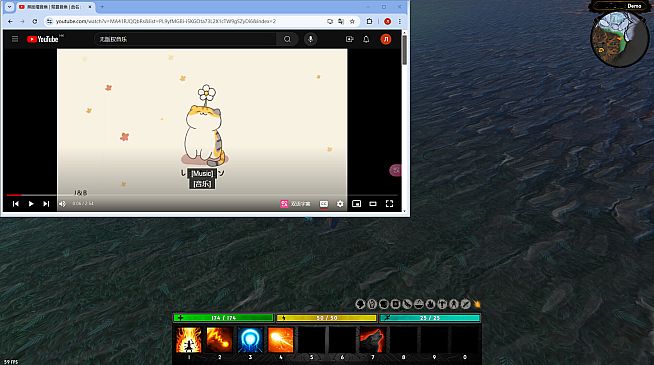Activate the fireball skill in slot 4
The width and height of the screenshot is (654, 365).
tap(280, 340)
